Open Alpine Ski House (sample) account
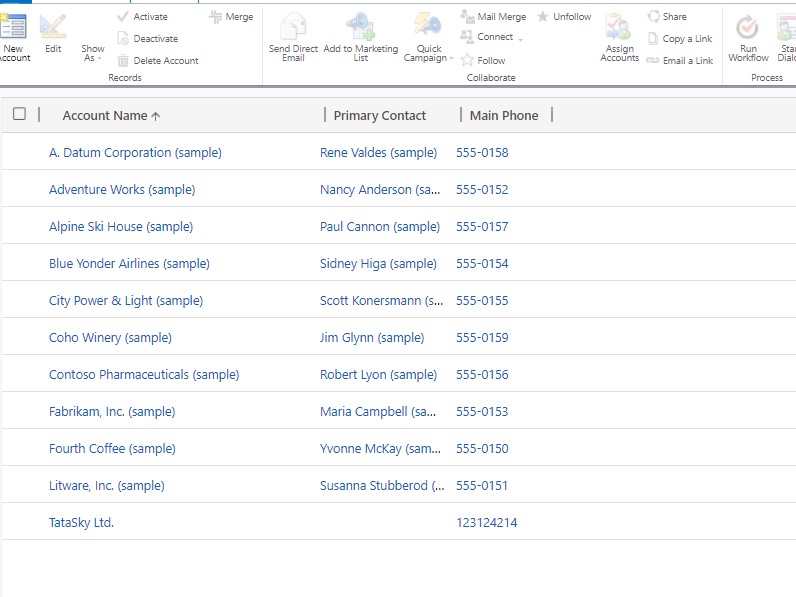Viewport: 796px width, 597px height. tap(121, 227)
